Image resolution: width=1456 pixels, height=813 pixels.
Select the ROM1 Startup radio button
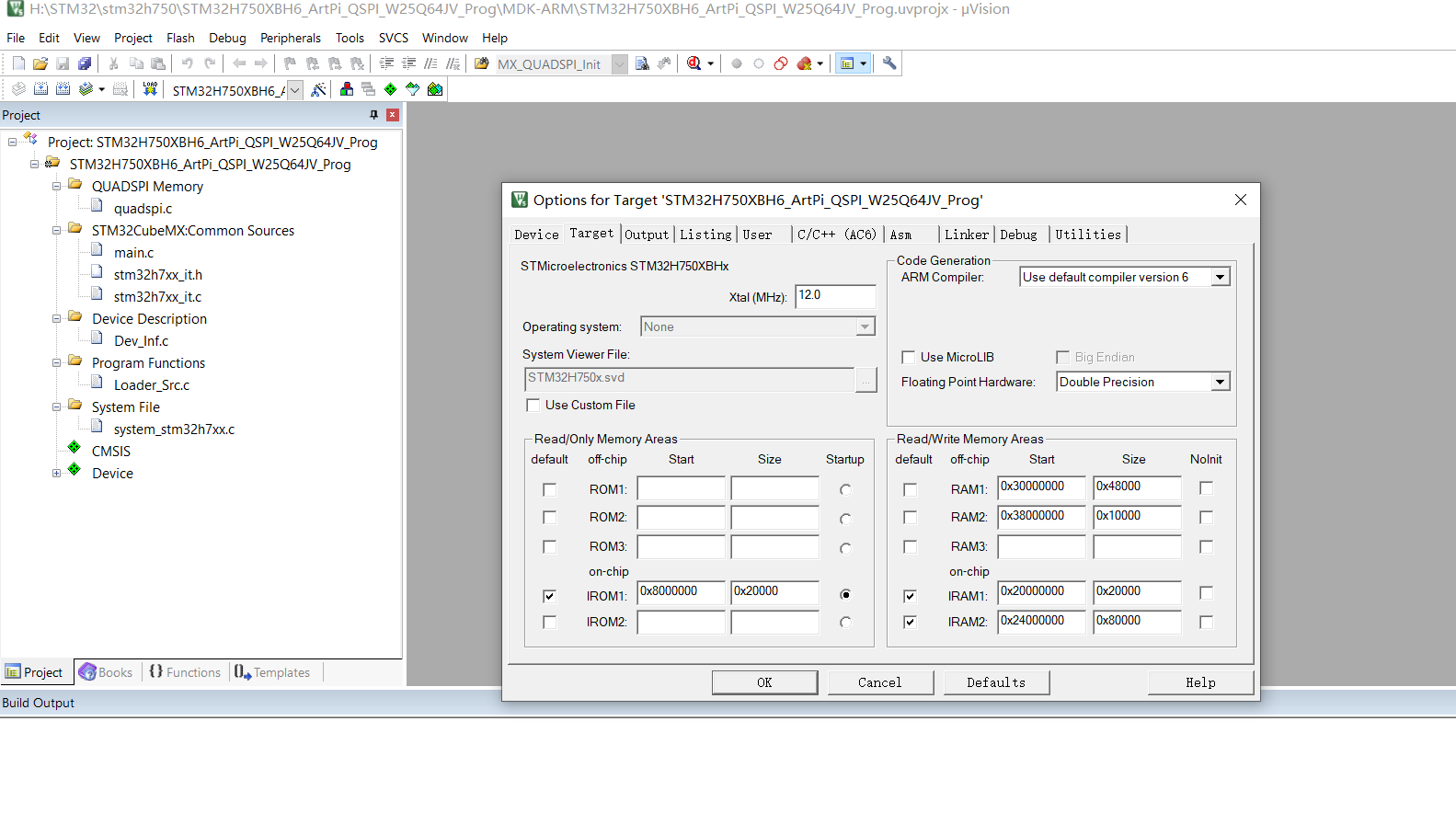(x=845, y=490)
